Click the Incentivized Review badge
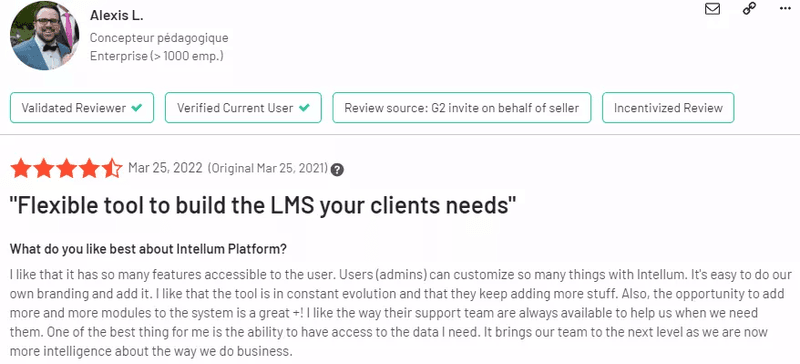The width and height of the screenshot is (800, 364). pos(668,108)
